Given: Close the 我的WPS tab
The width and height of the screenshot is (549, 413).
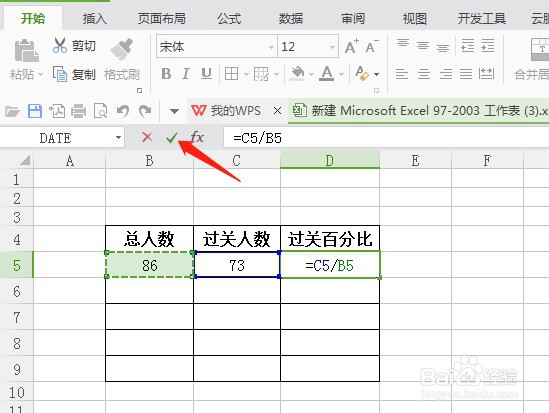Looking at the screenshot, I should click(277, 111).
